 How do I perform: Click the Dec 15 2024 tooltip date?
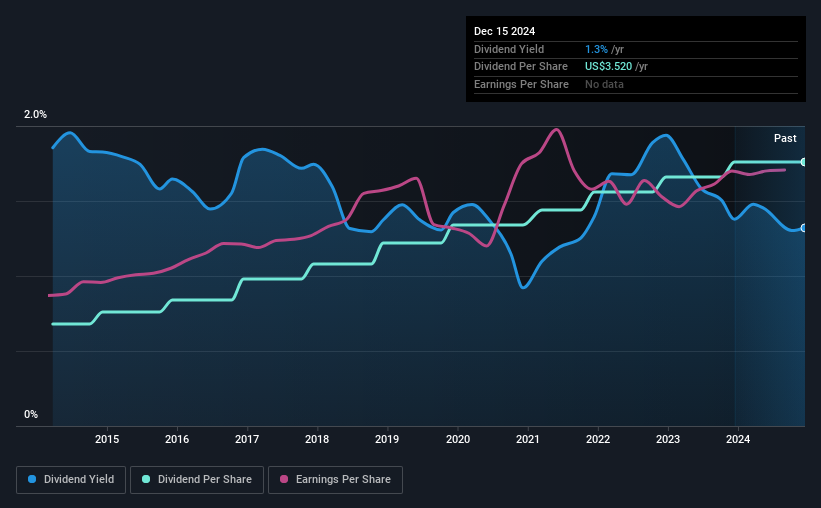504,31
